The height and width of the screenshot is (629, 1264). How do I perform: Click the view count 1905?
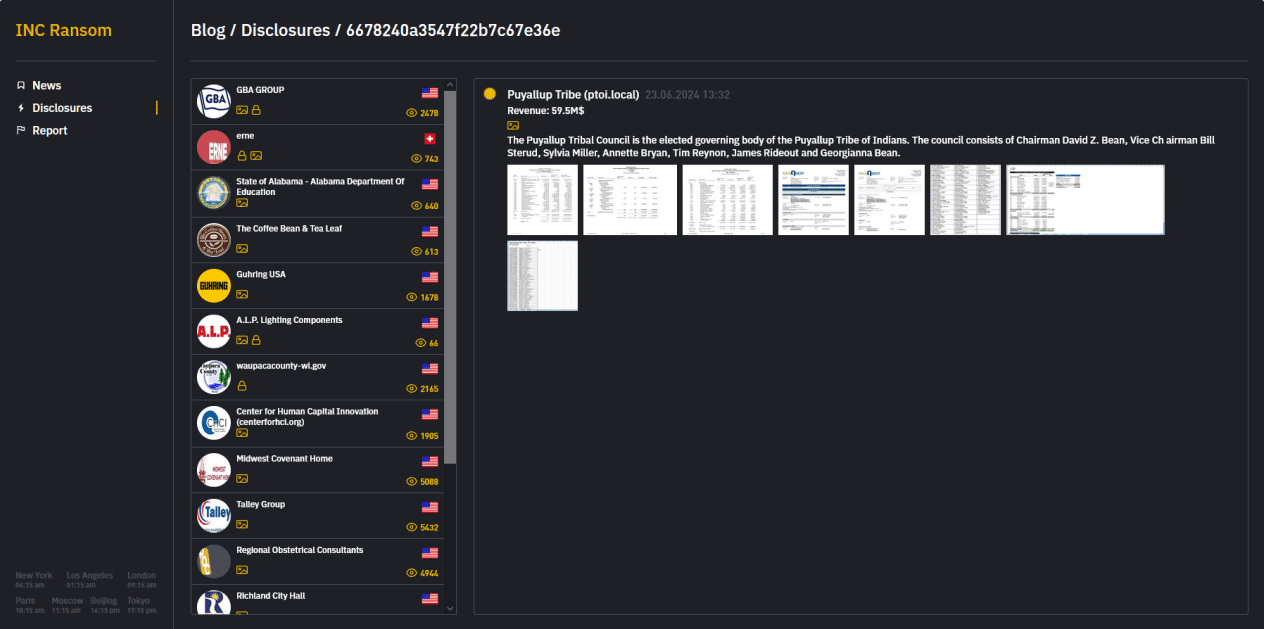(429, 436)
